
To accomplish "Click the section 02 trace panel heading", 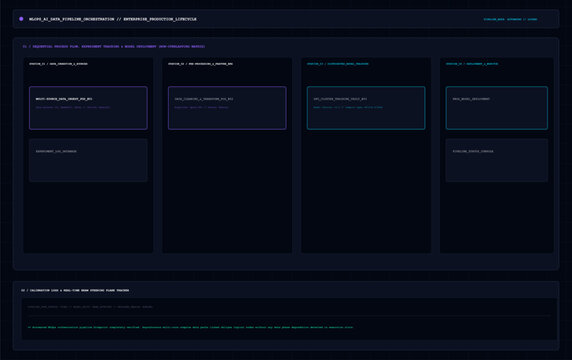I will 75,290.
